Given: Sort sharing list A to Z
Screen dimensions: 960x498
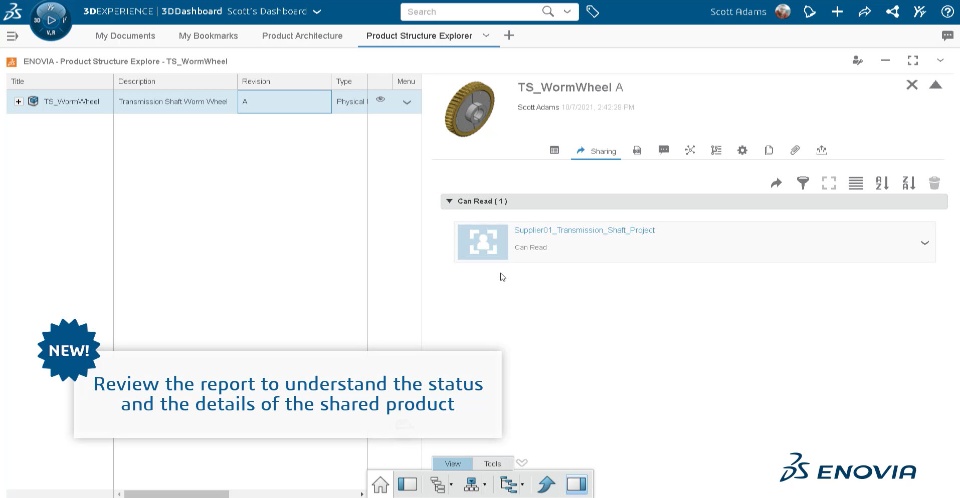Looking at the screenshot, I should pos(882,183).
